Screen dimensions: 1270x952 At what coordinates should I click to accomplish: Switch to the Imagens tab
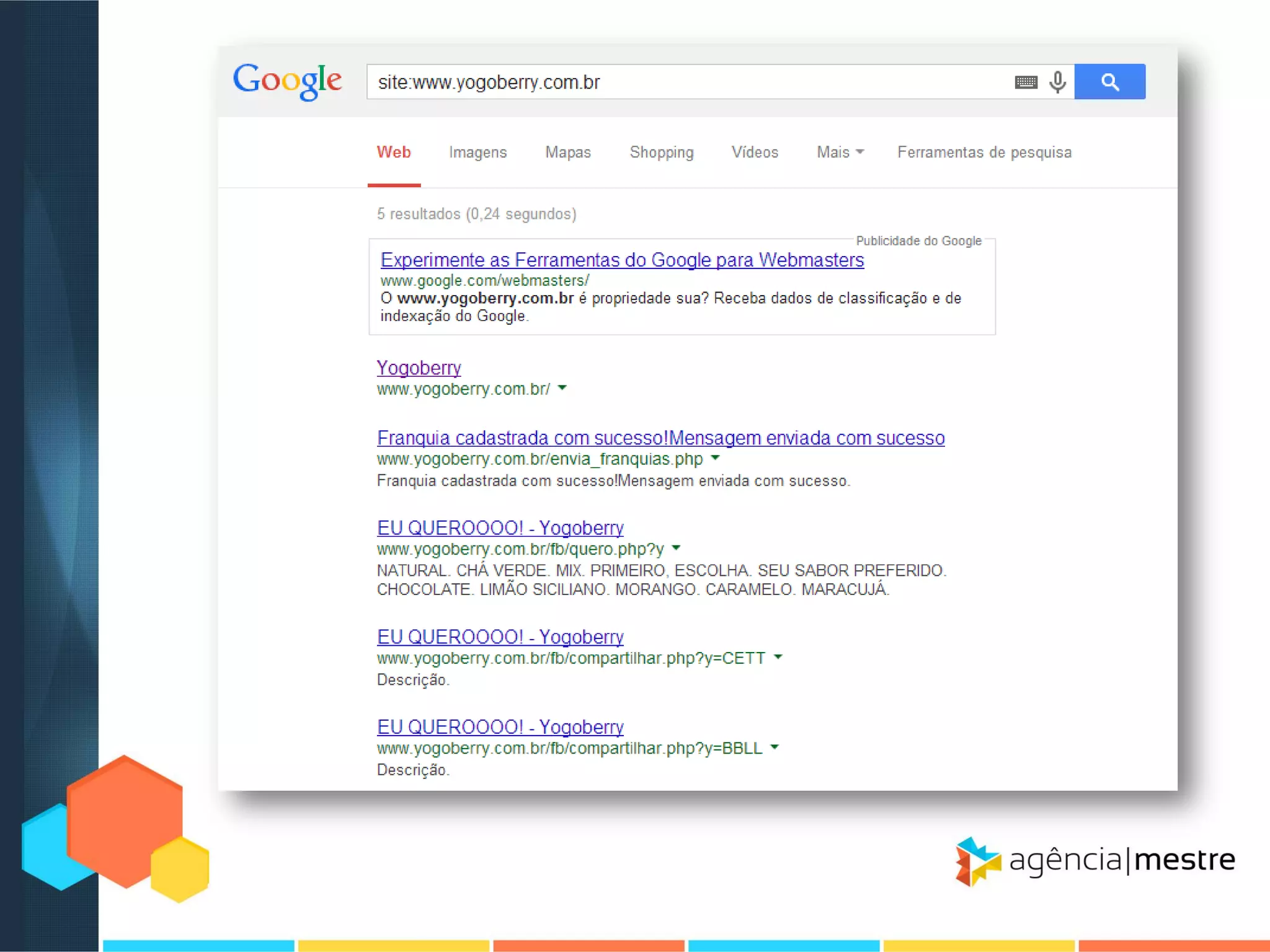(x=477, y=152)
